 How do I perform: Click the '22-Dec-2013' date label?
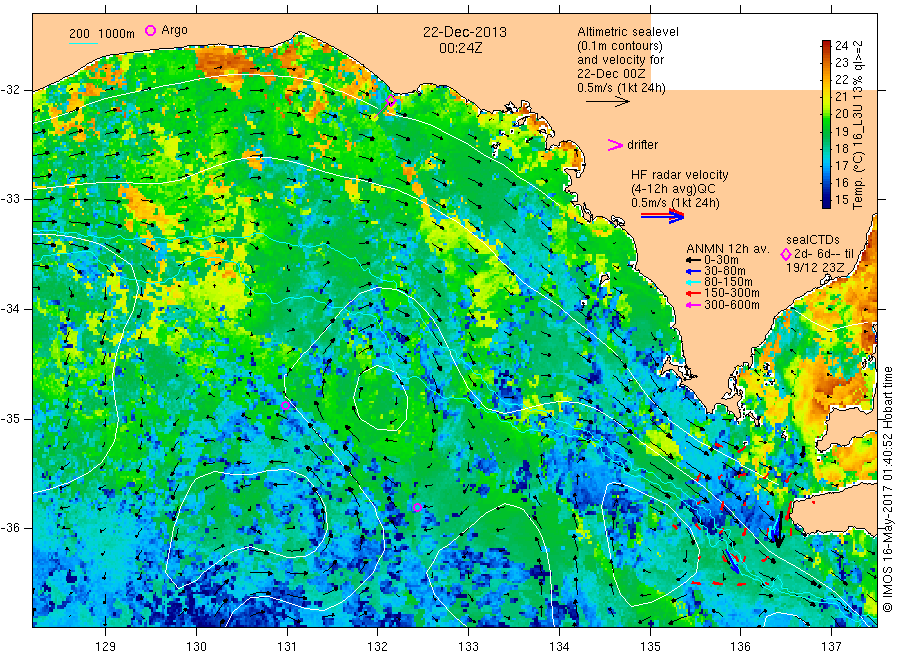[465, 32]
